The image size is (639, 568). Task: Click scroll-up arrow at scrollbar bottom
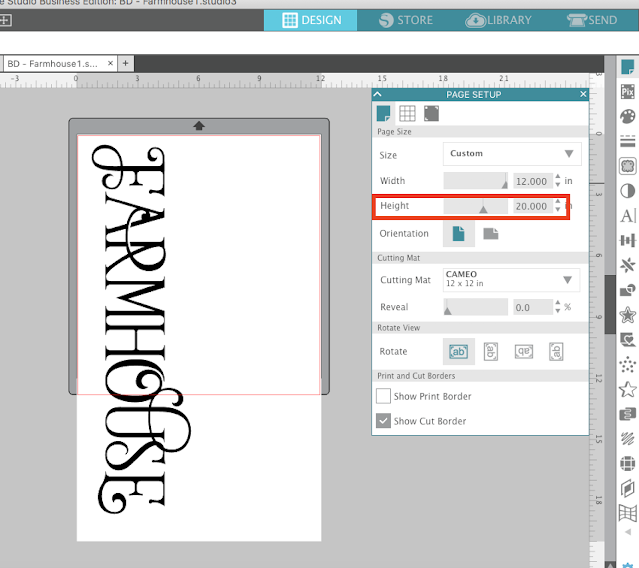610,565
